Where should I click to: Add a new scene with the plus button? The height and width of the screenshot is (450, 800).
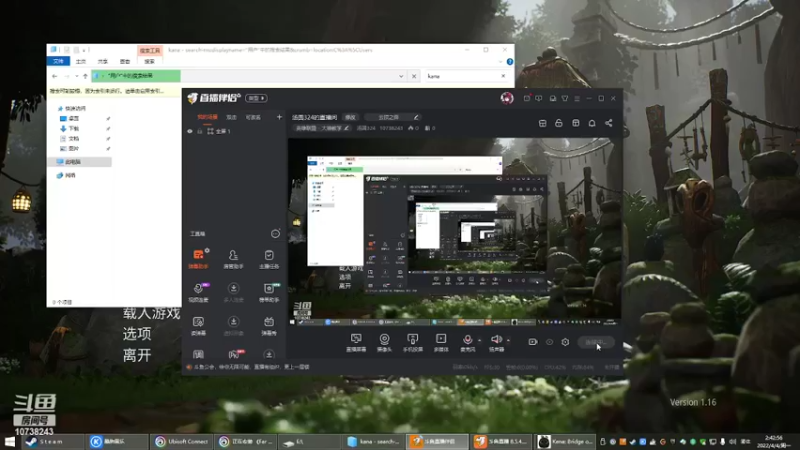[x=279, y=117]
